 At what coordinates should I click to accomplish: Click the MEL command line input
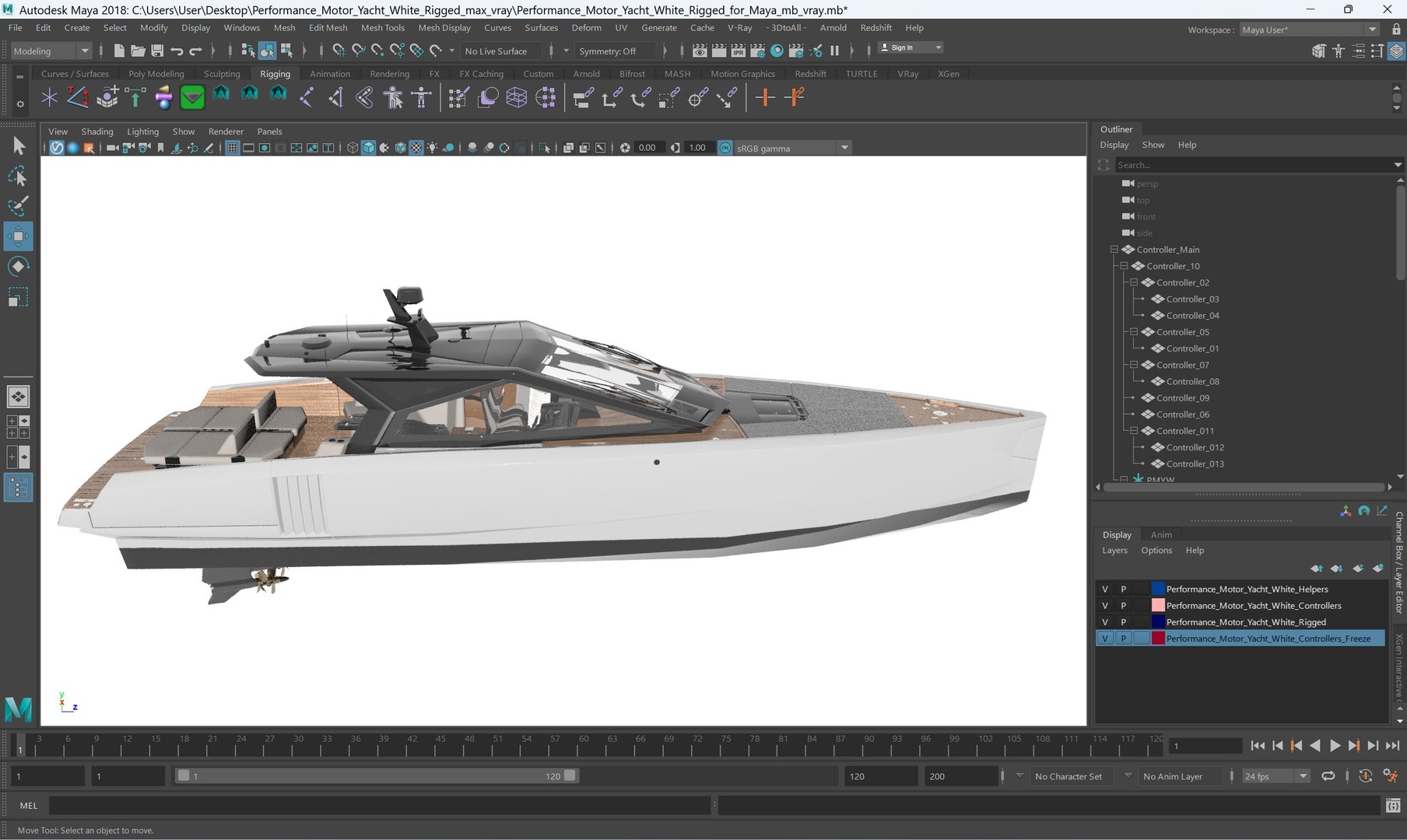[380, 806]
